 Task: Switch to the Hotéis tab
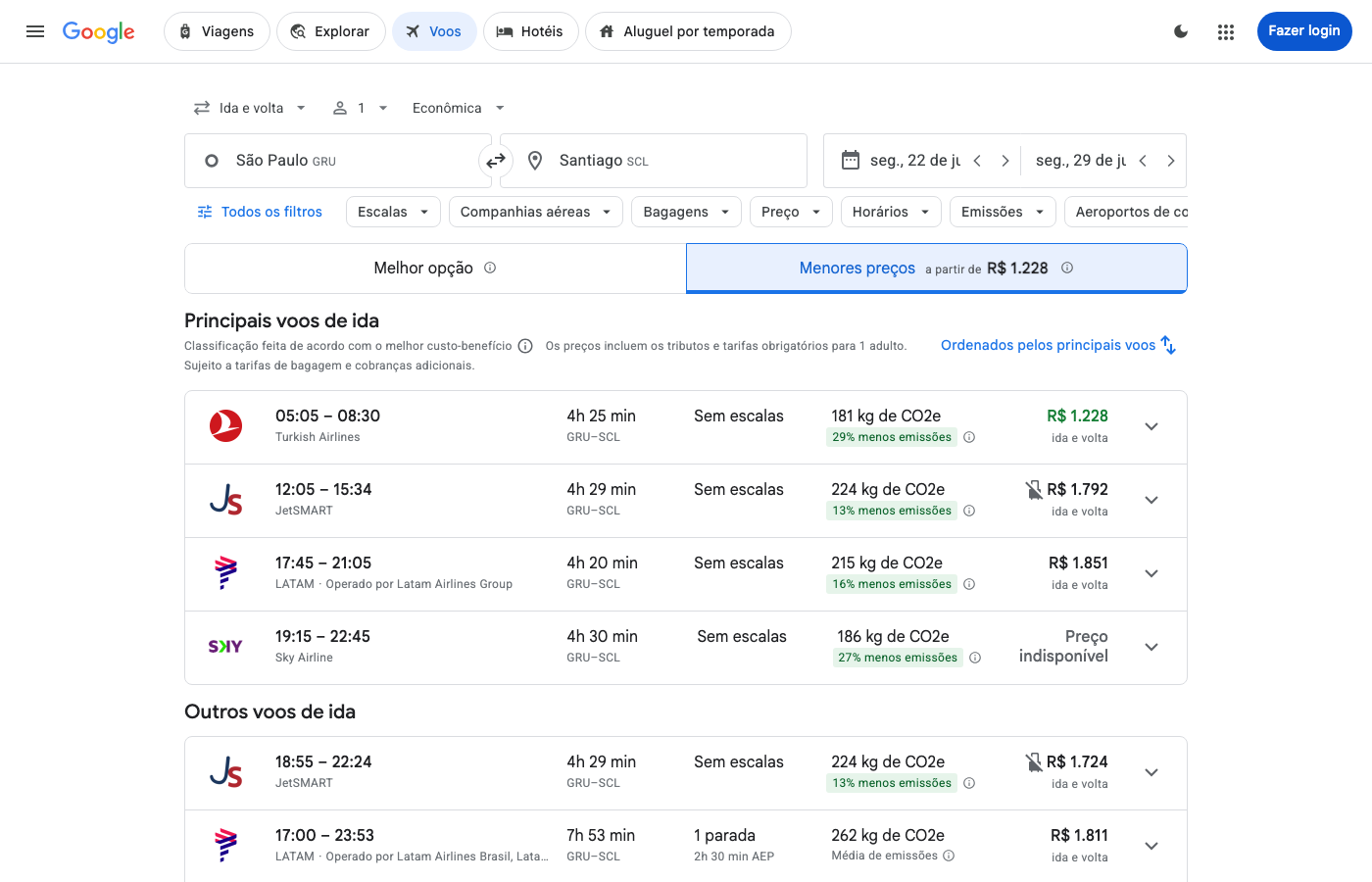[530, 31]
